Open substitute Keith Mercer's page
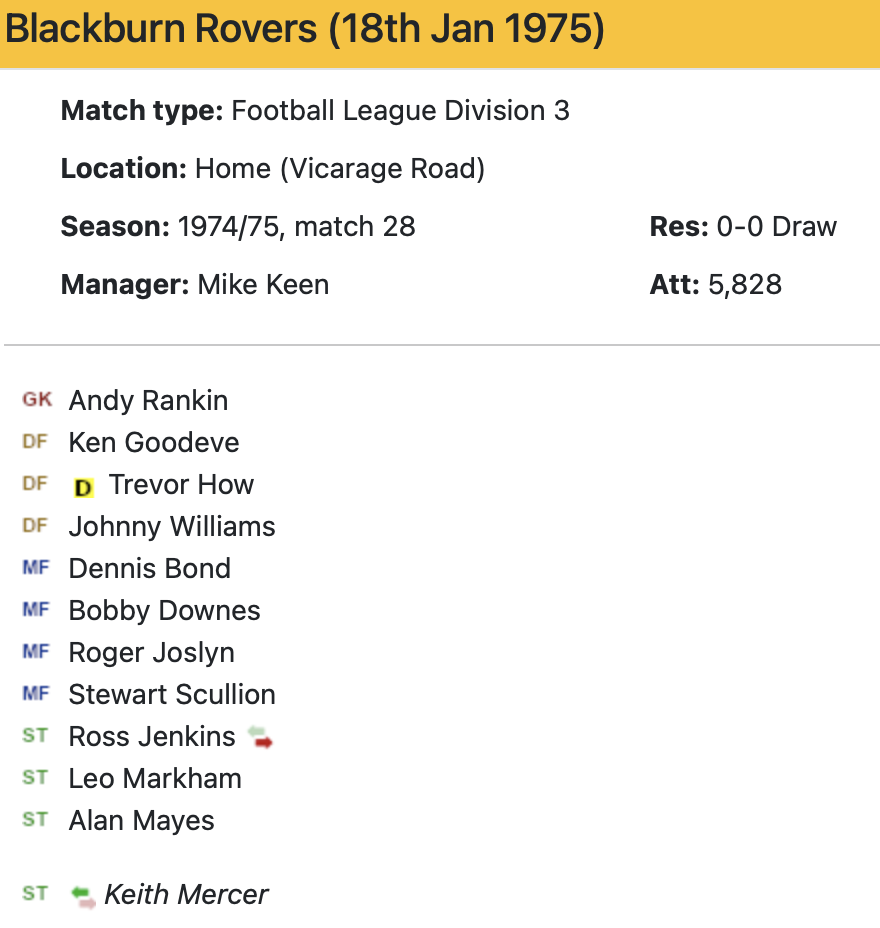 [186, 895]
